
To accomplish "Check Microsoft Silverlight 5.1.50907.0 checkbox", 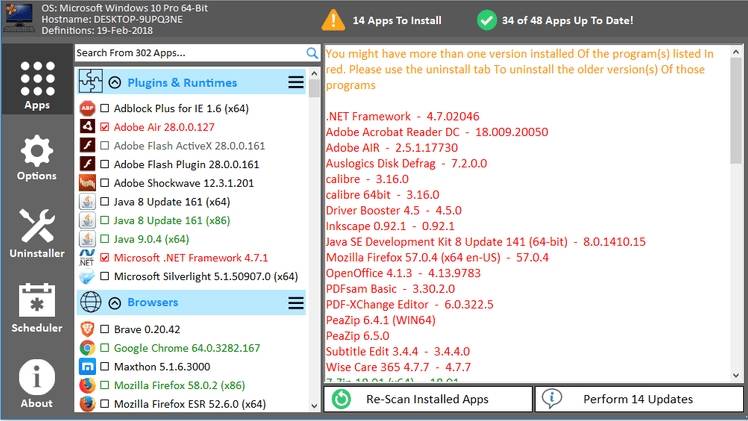I will (104, 277).
